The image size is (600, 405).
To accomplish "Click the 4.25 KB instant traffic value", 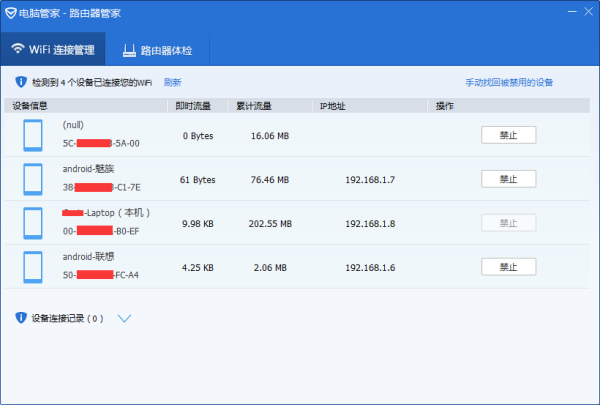I will (198, 268).
